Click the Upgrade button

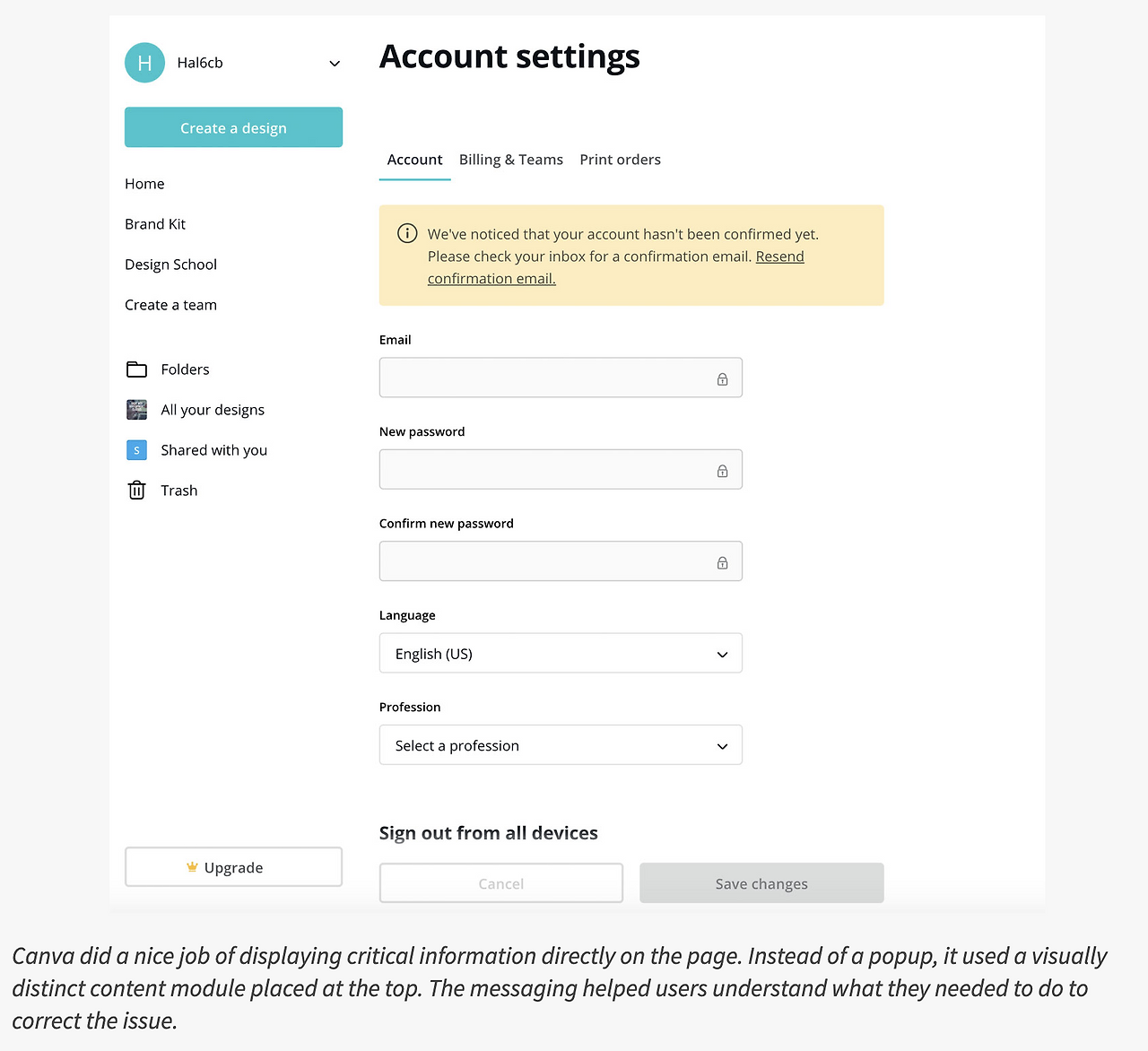point(233,867)
